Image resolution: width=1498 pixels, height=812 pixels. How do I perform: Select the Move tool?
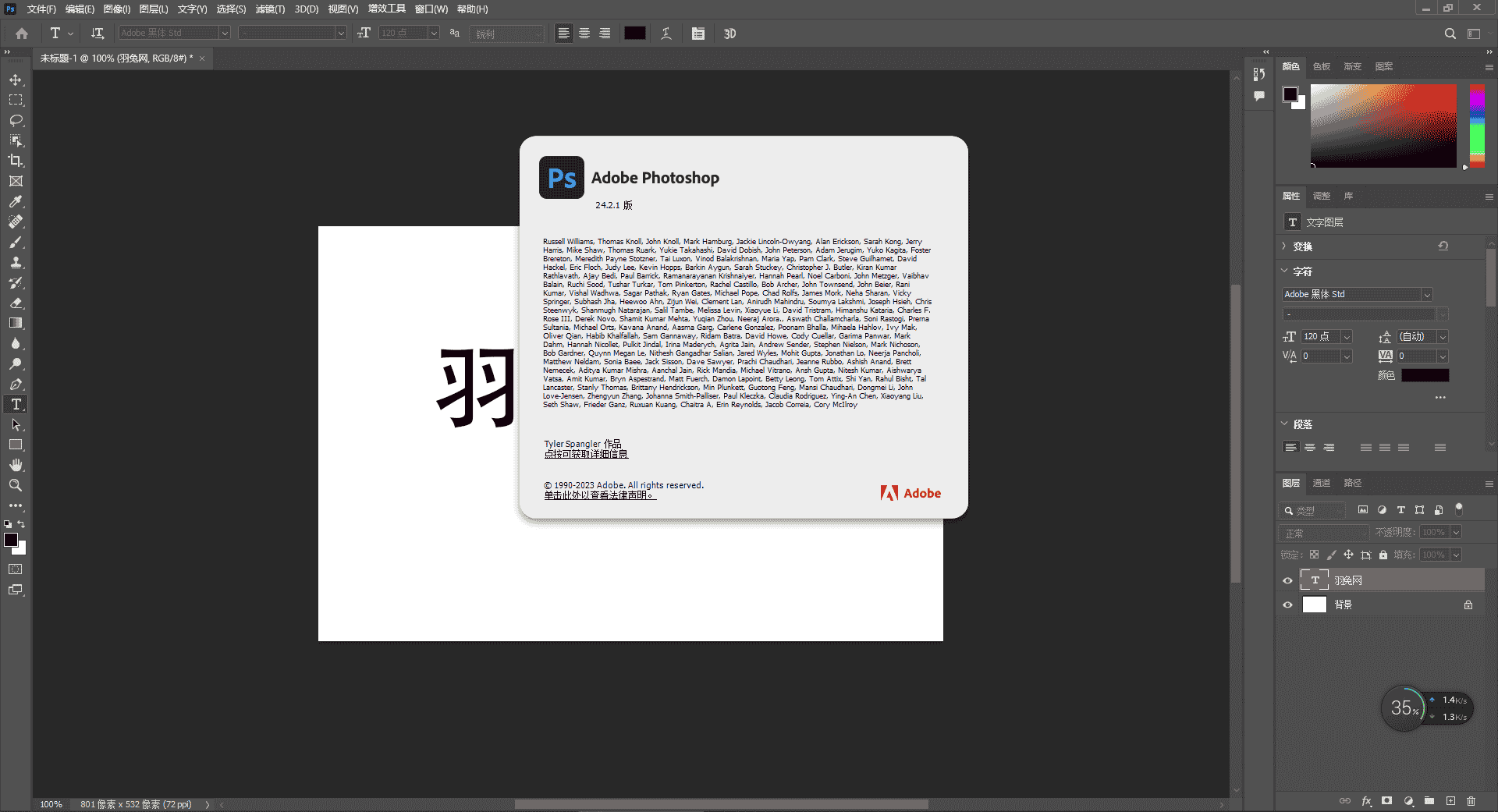(x=16, y=80)
